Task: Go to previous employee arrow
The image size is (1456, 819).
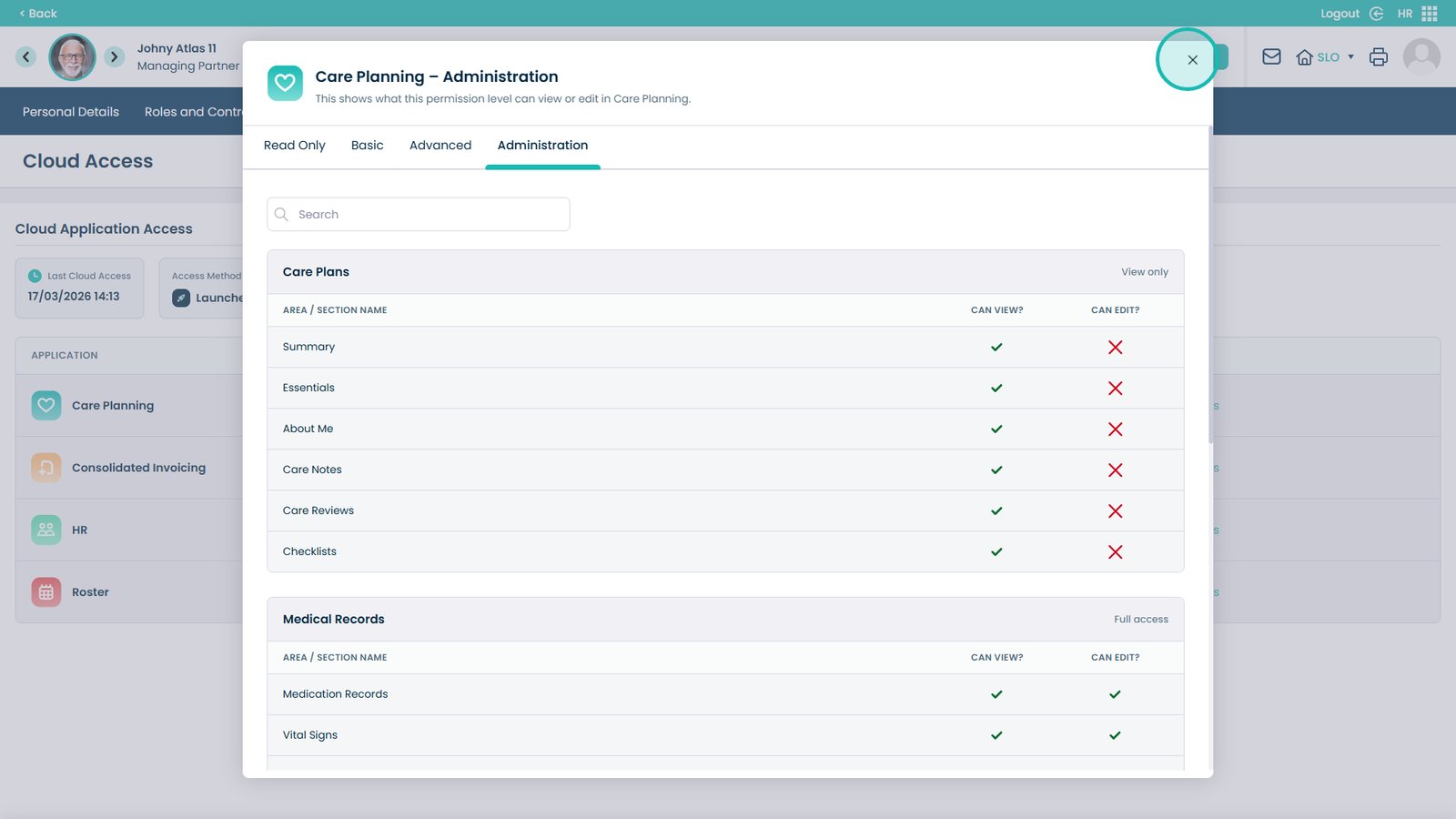Action: tap(26, 57)
